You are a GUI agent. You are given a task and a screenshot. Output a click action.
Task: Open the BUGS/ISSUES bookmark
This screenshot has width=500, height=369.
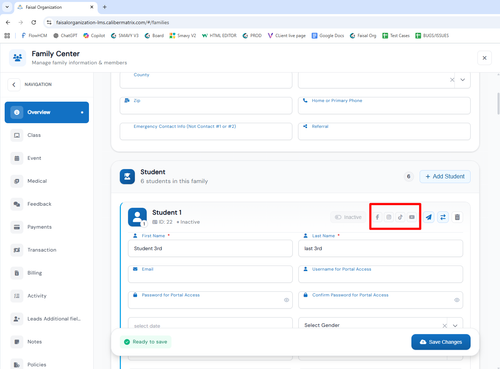(x=432, y=36)
